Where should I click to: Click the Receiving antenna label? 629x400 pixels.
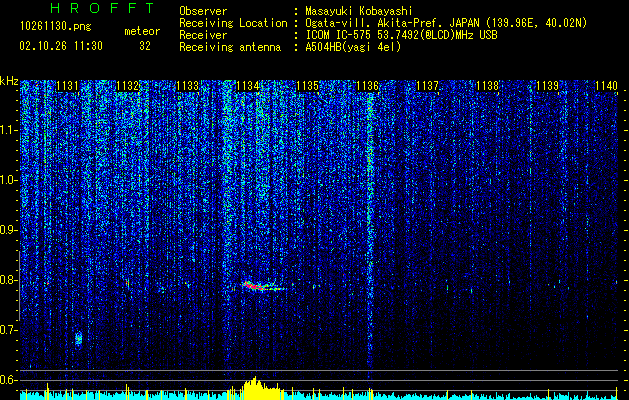point(230,47)
